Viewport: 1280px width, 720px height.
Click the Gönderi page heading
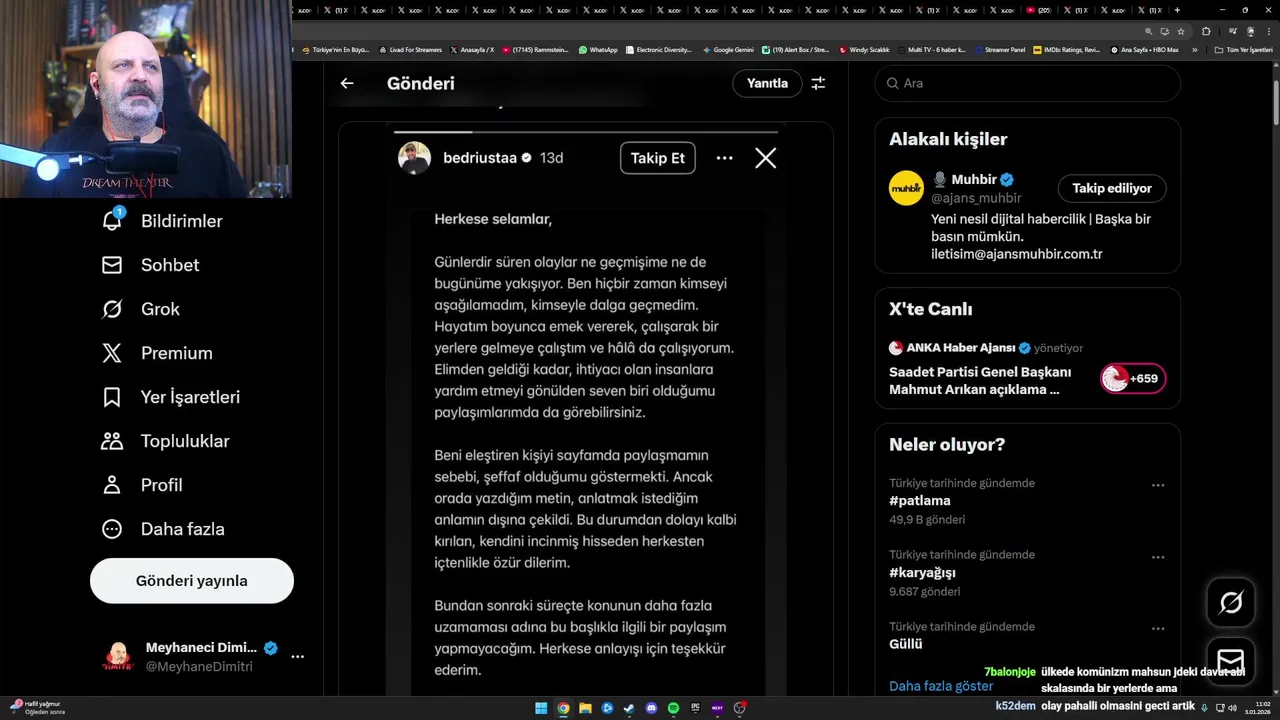[421, 84]
